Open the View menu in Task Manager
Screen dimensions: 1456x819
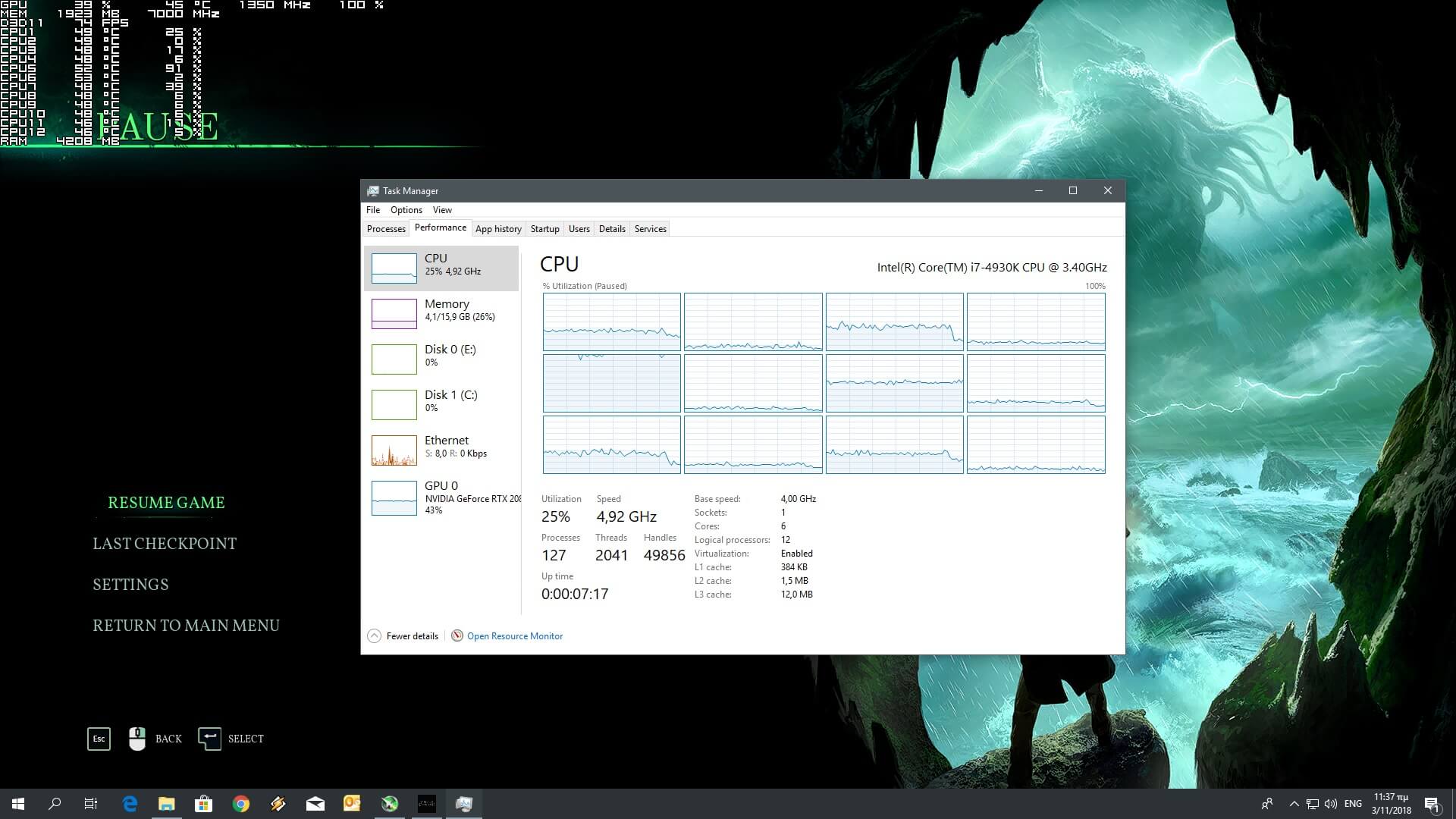(442, 210)
